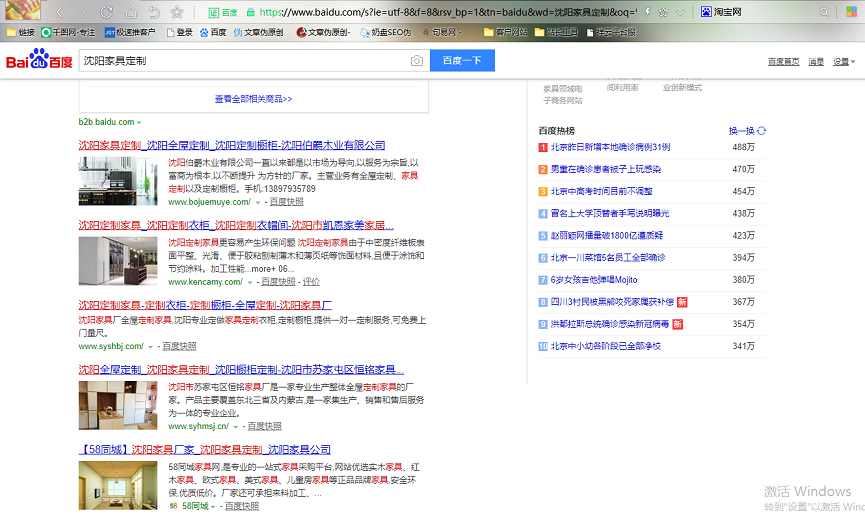Open 百度快照 for bojuemuye.com result

pyautogui.click(x=286, y=202)
